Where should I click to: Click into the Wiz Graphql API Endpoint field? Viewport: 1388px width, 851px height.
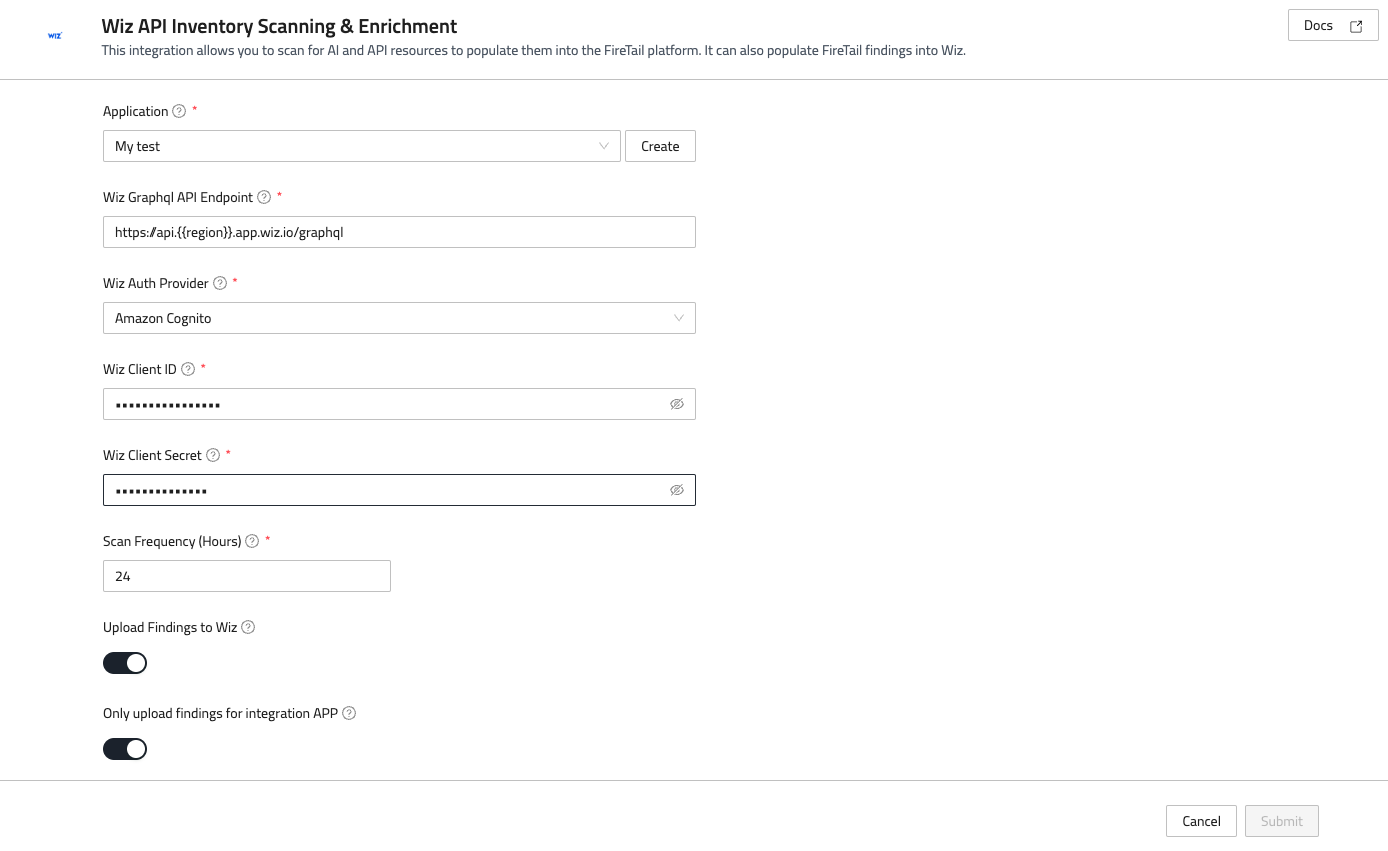tap(398, 232)
